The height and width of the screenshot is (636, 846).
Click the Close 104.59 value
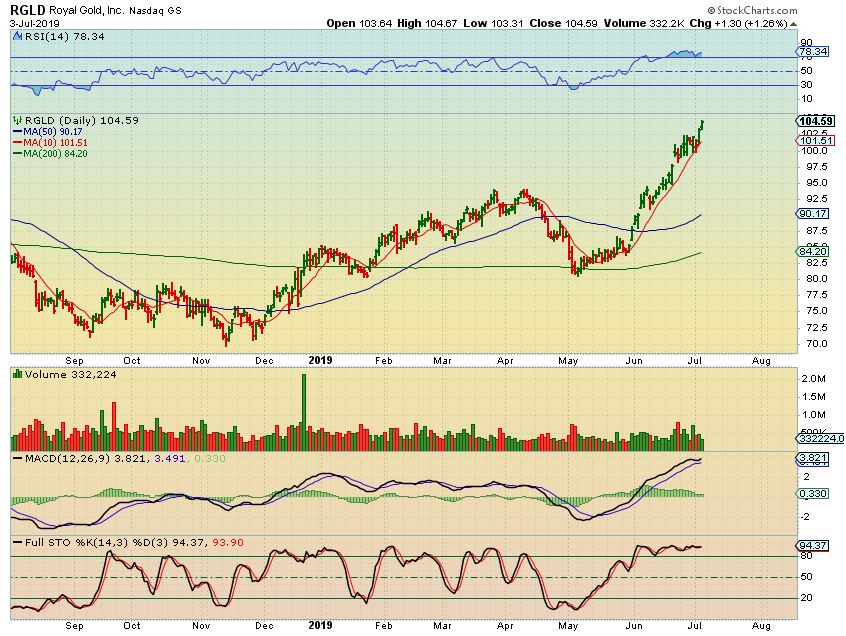[563, 24]
